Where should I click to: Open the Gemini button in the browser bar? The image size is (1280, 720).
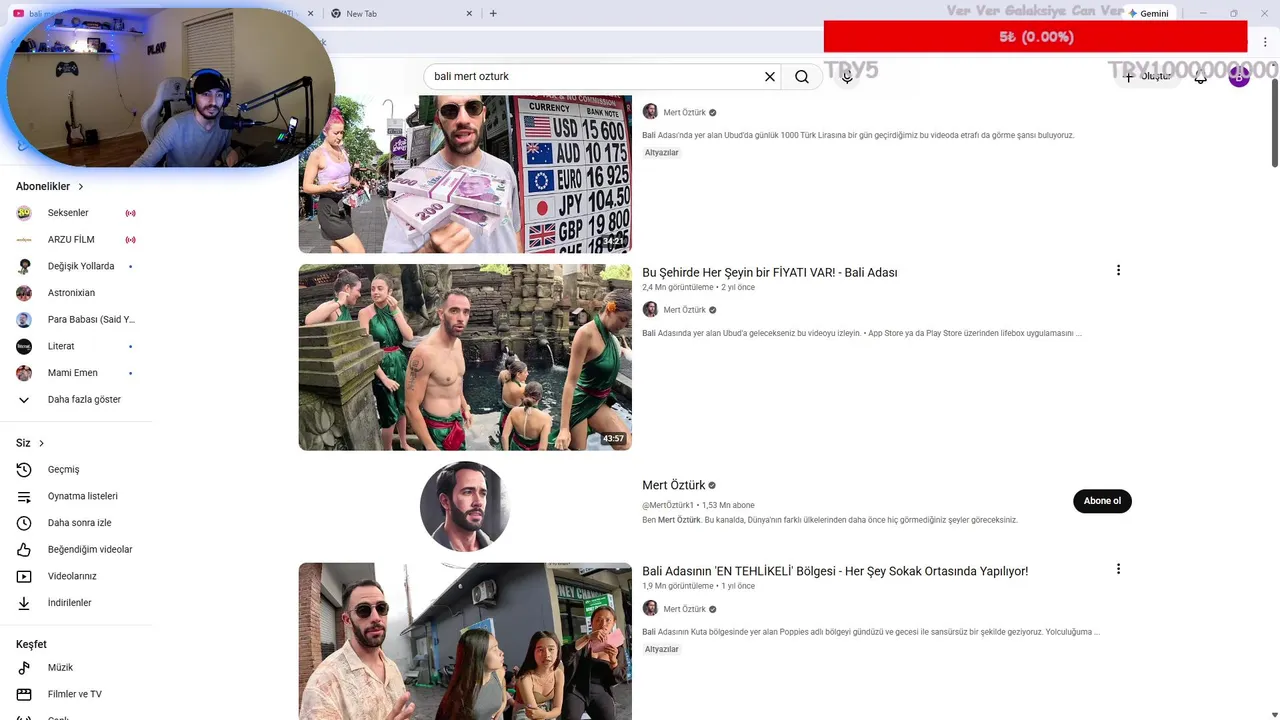click(x=1148, y=13)
